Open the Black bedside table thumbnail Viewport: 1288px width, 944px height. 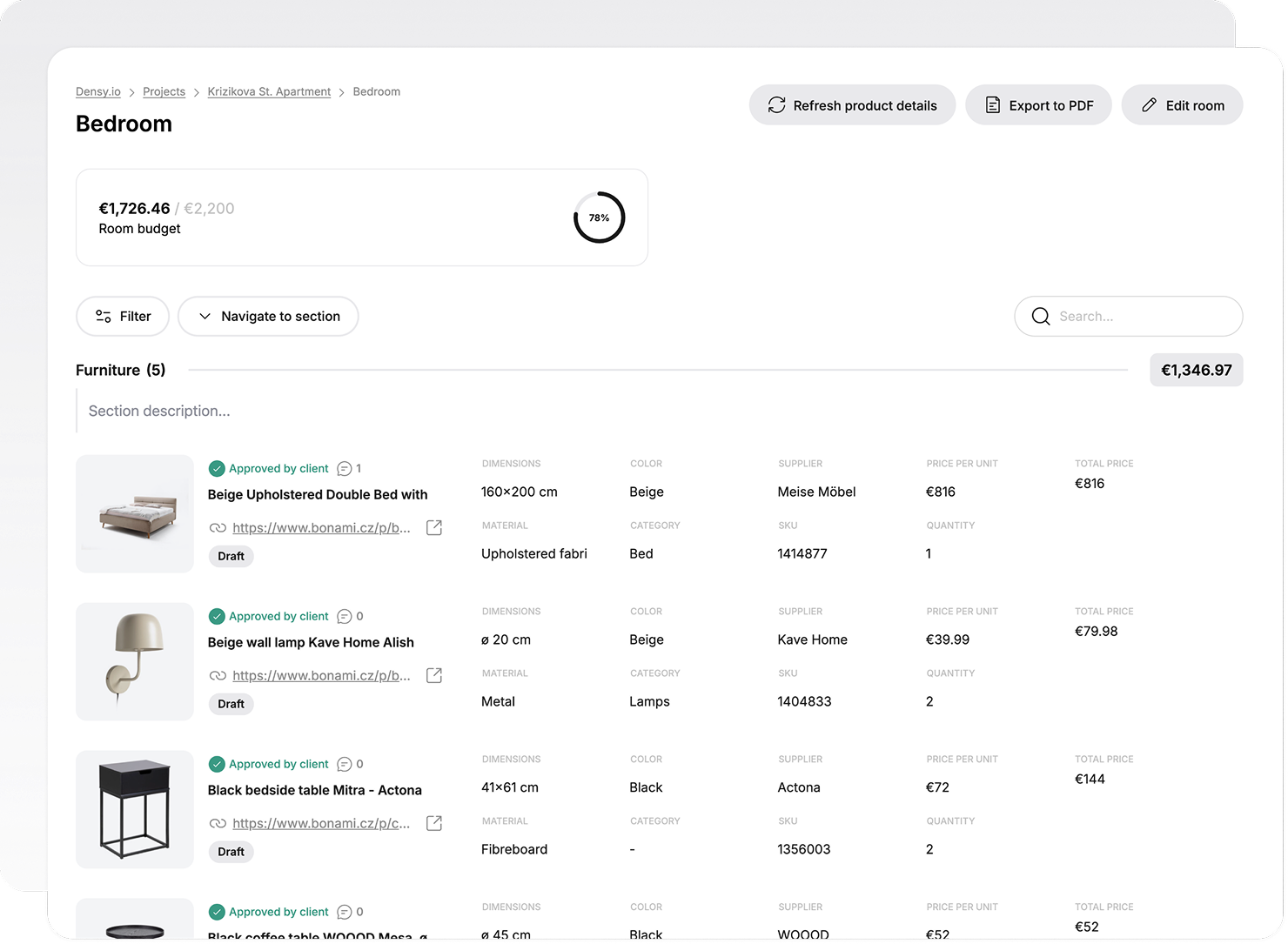[x=135, y=809]
